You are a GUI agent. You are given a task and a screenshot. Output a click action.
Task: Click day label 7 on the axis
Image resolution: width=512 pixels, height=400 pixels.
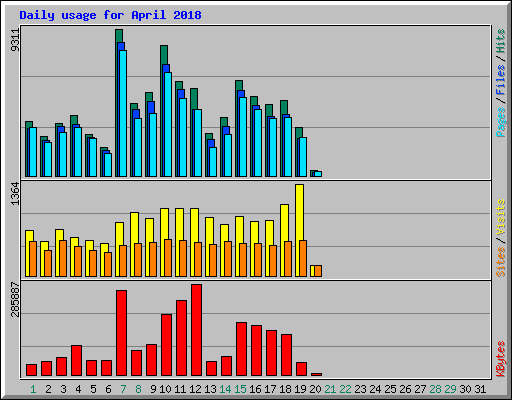pyautogui.click(x=123, y=389)
